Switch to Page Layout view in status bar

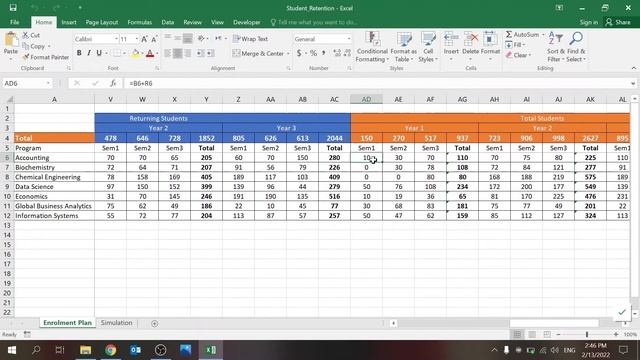pyautogui.click(x=532, y=334)
